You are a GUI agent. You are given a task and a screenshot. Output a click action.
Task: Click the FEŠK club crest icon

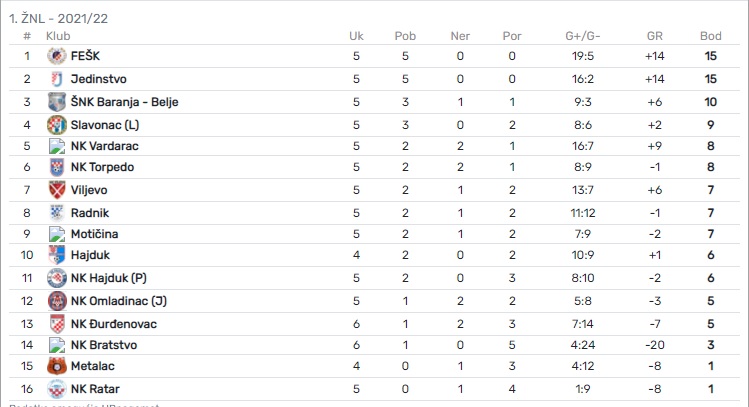(56, 56)
